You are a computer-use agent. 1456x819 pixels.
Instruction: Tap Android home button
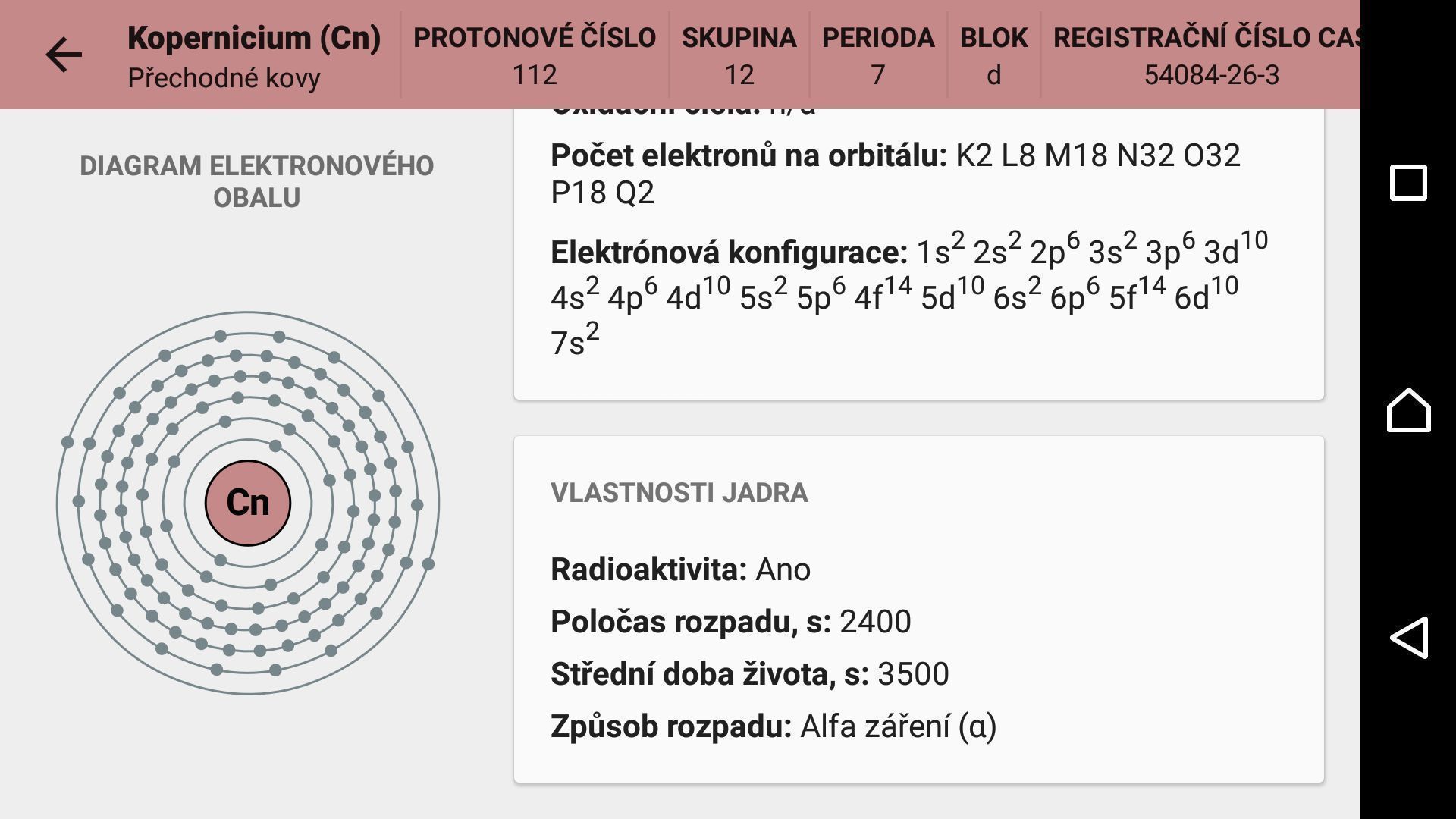[x=1408, y=410]
